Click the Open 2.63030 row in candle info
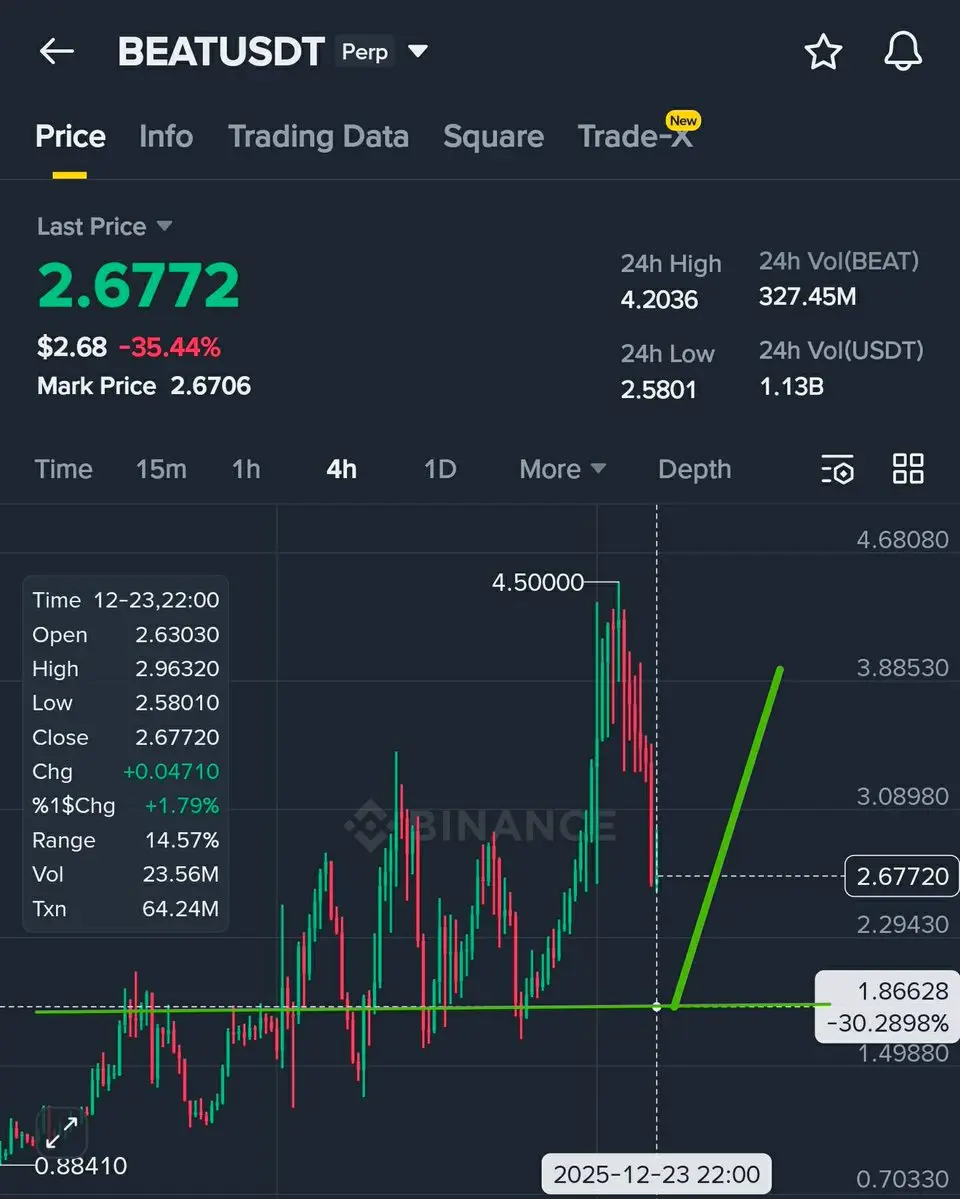The width and height of the screenshot is (960, 1199). point(125,635)
